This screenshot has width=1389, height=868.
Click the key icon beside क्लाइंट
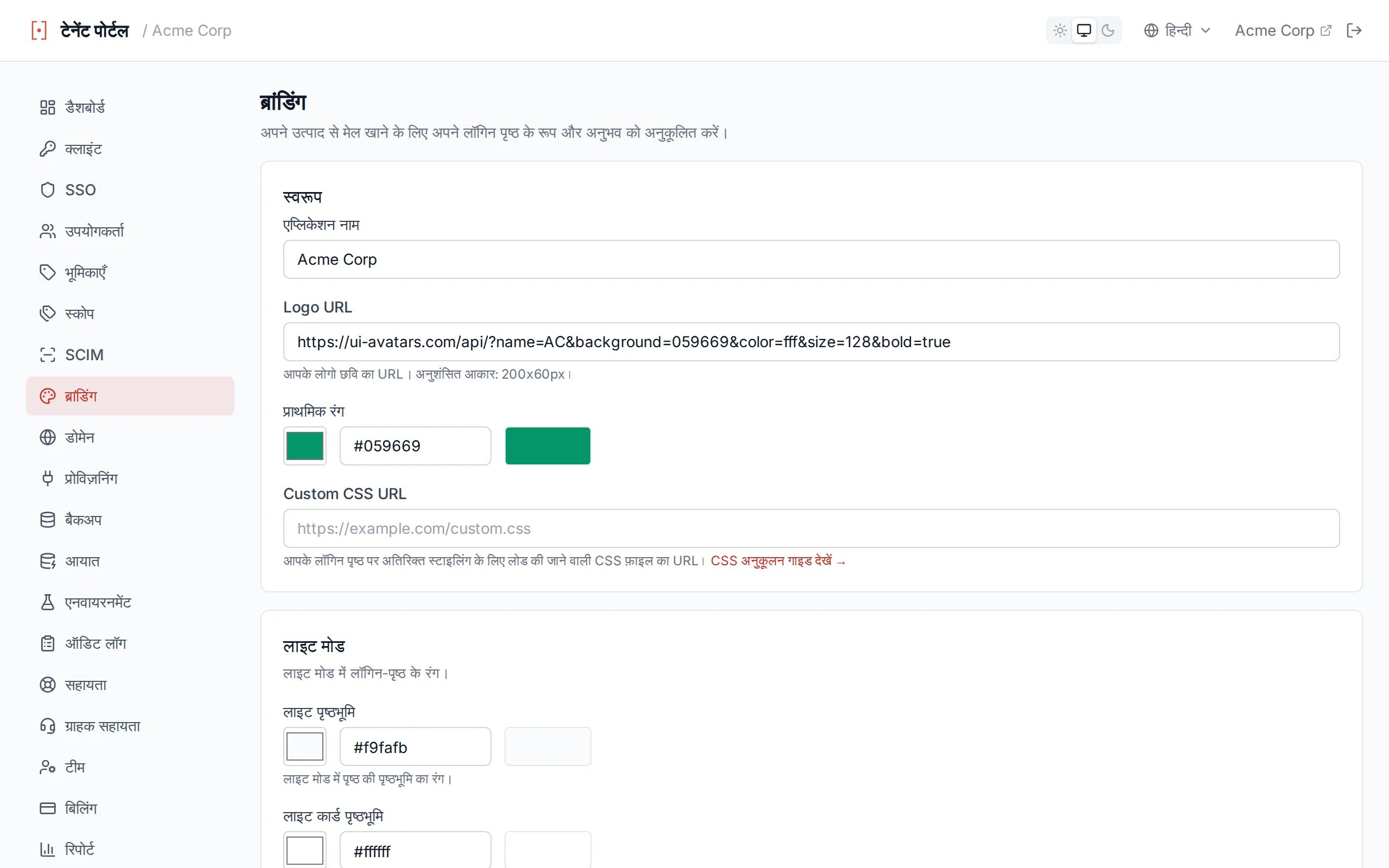click(x=48, y=149)
